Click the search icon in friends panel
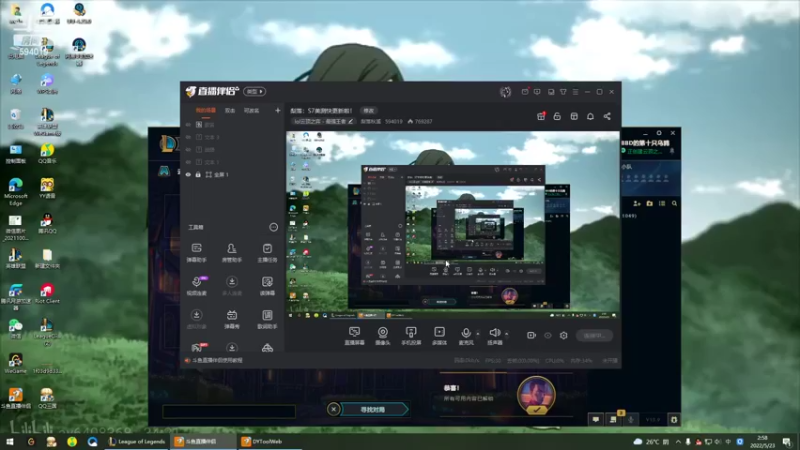800x450 pixels. click(674, 203)
